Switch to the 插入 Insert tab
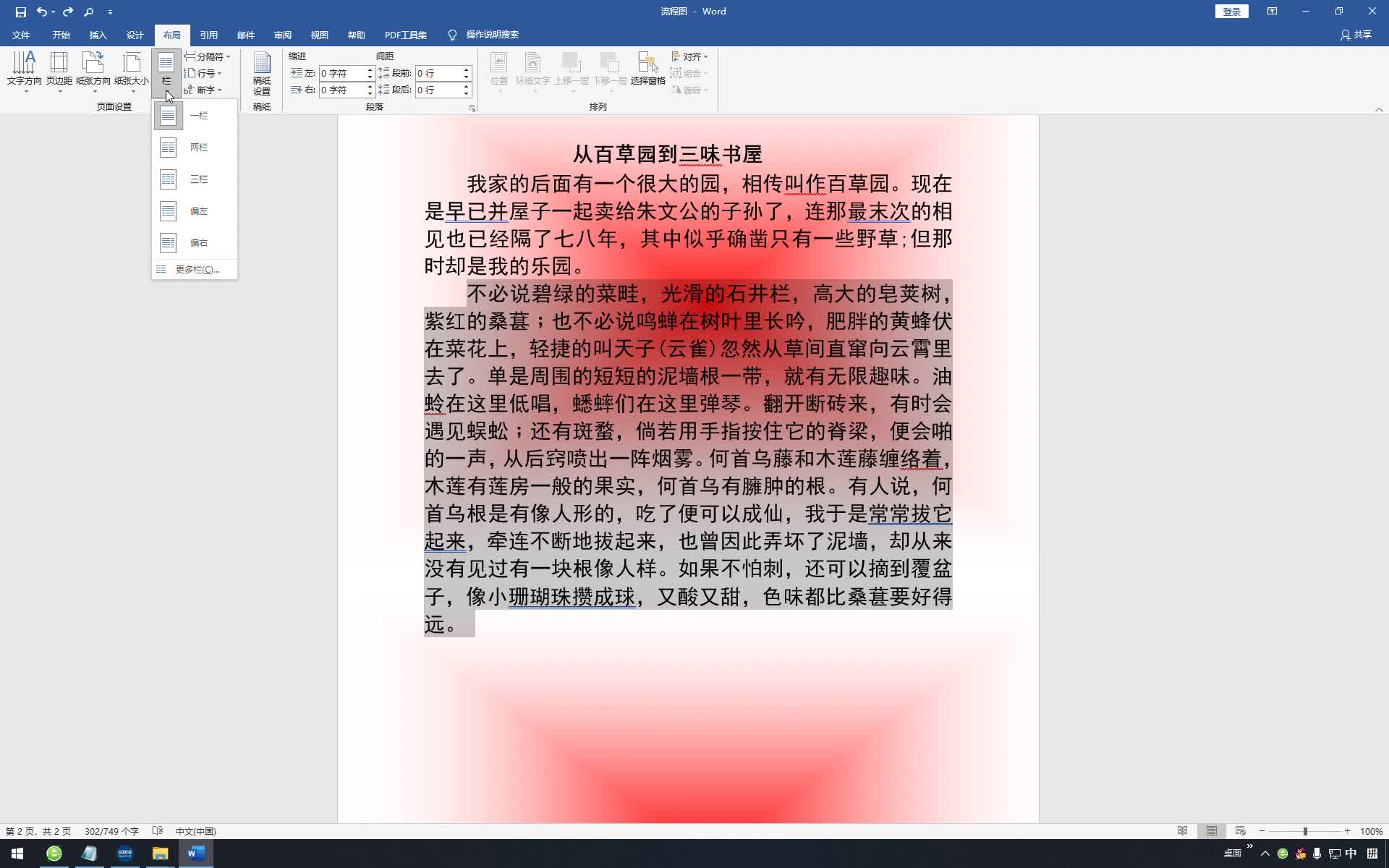 tap(98, 35)
